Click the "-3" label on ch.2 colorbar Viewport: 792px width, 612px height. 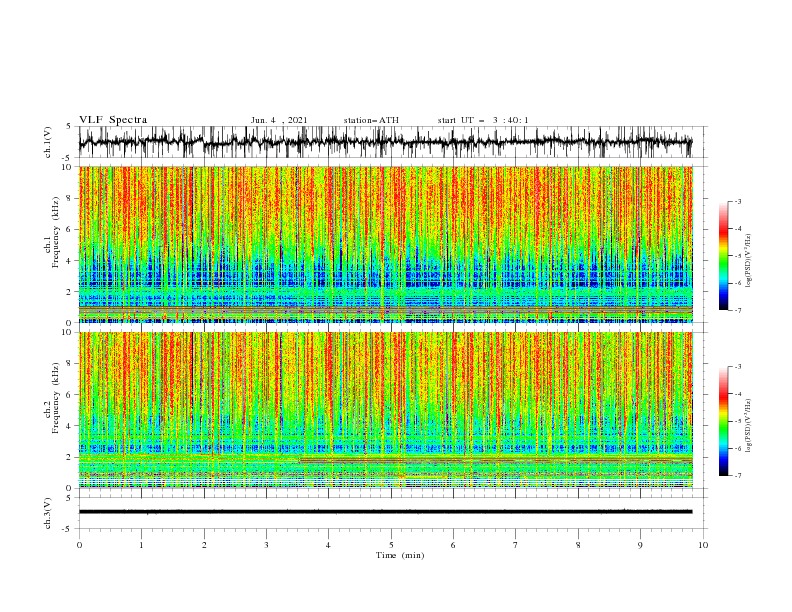(737, 367)
